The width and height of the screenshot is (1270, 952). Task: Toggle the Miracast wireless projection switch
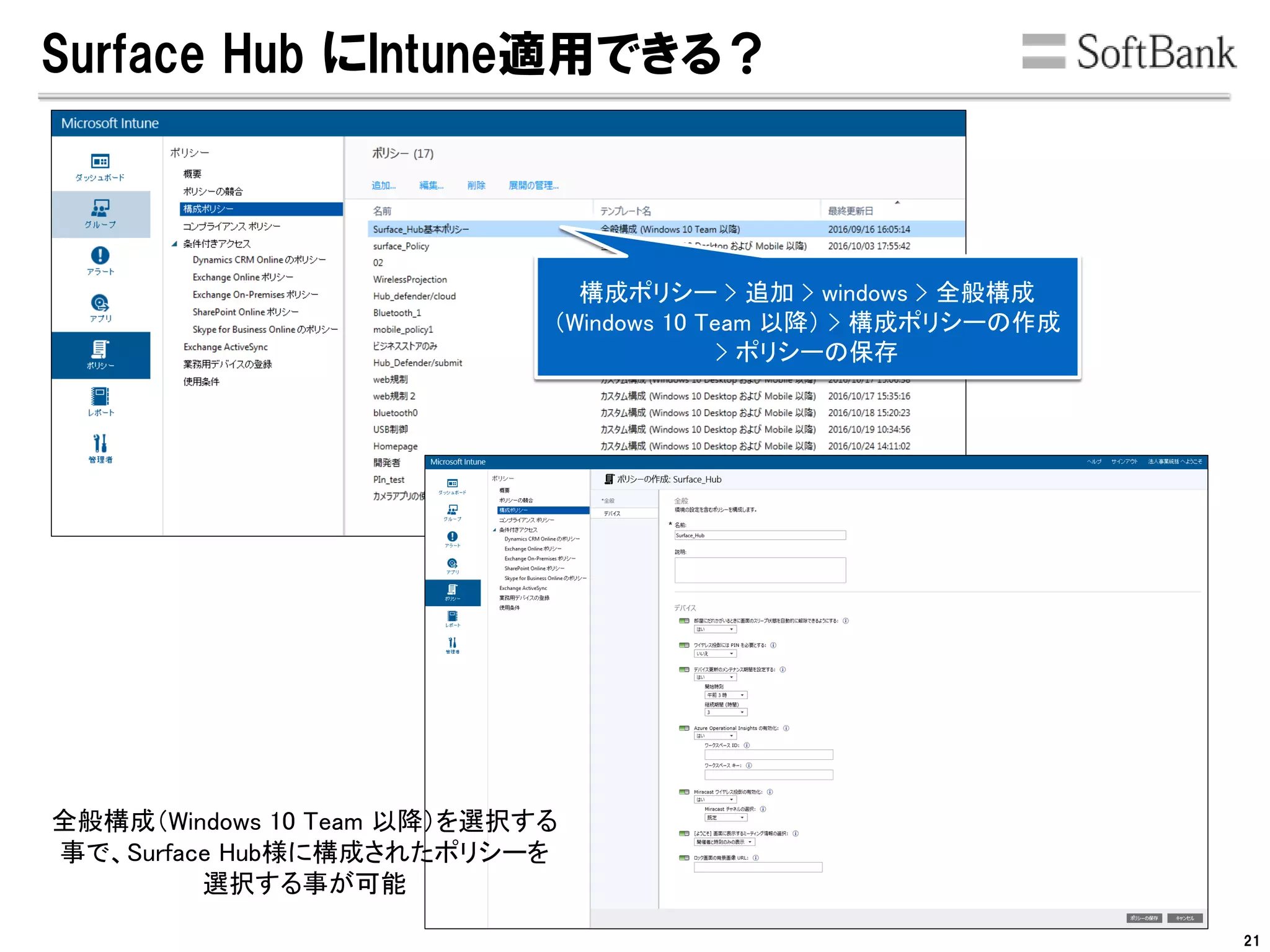click(684, 791)
